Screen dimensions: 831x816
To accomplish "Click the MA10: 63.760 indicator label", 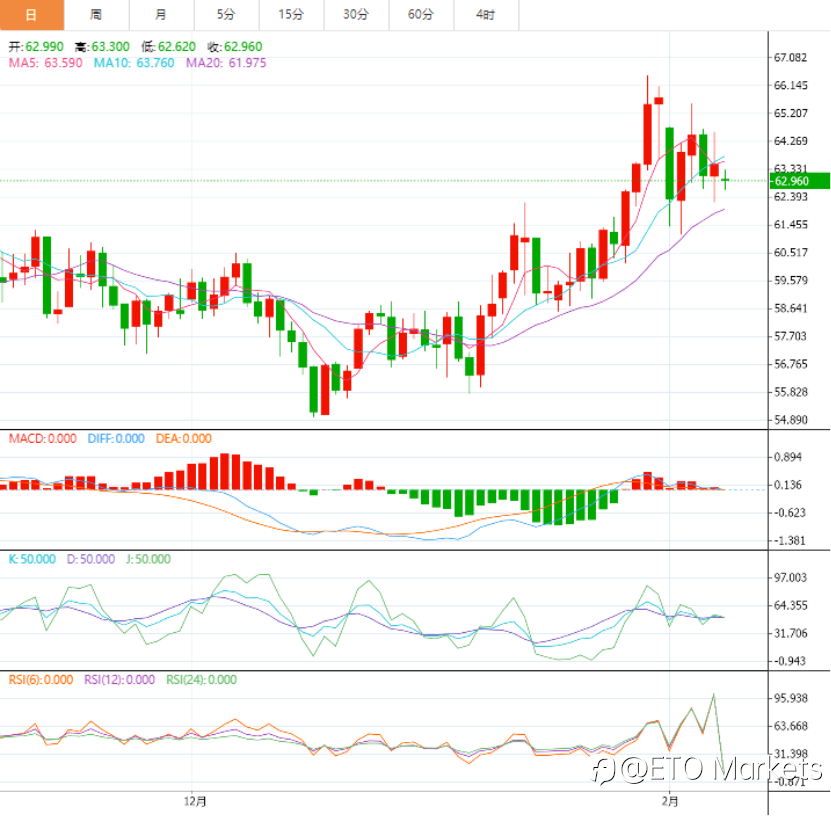I will tap(134, 63).
